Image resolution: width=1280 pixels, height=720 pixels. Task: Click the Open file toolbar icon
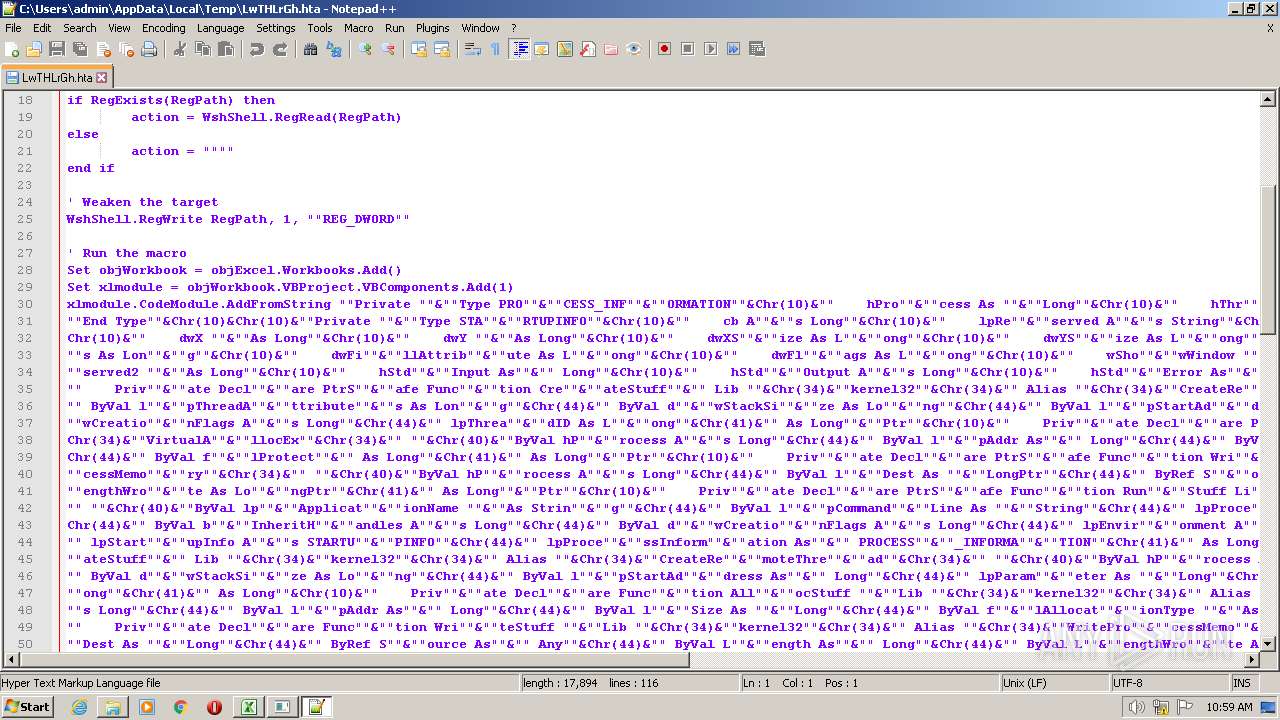point(34,49)
